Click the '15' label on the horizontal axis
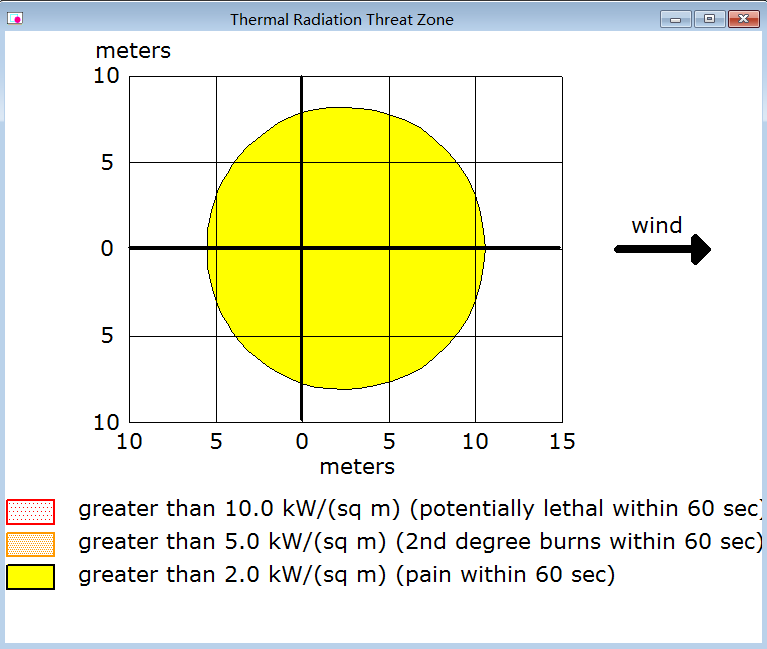 pos(562,442)
